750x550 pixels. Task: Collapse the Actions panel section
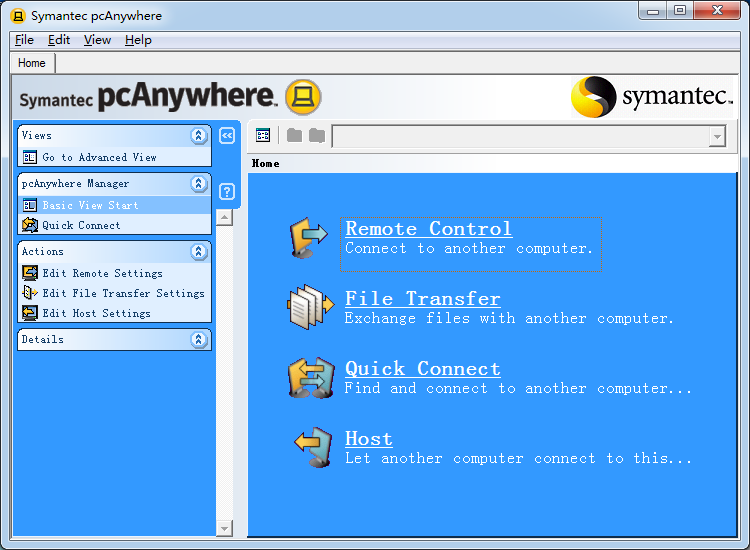click(199, 252)
